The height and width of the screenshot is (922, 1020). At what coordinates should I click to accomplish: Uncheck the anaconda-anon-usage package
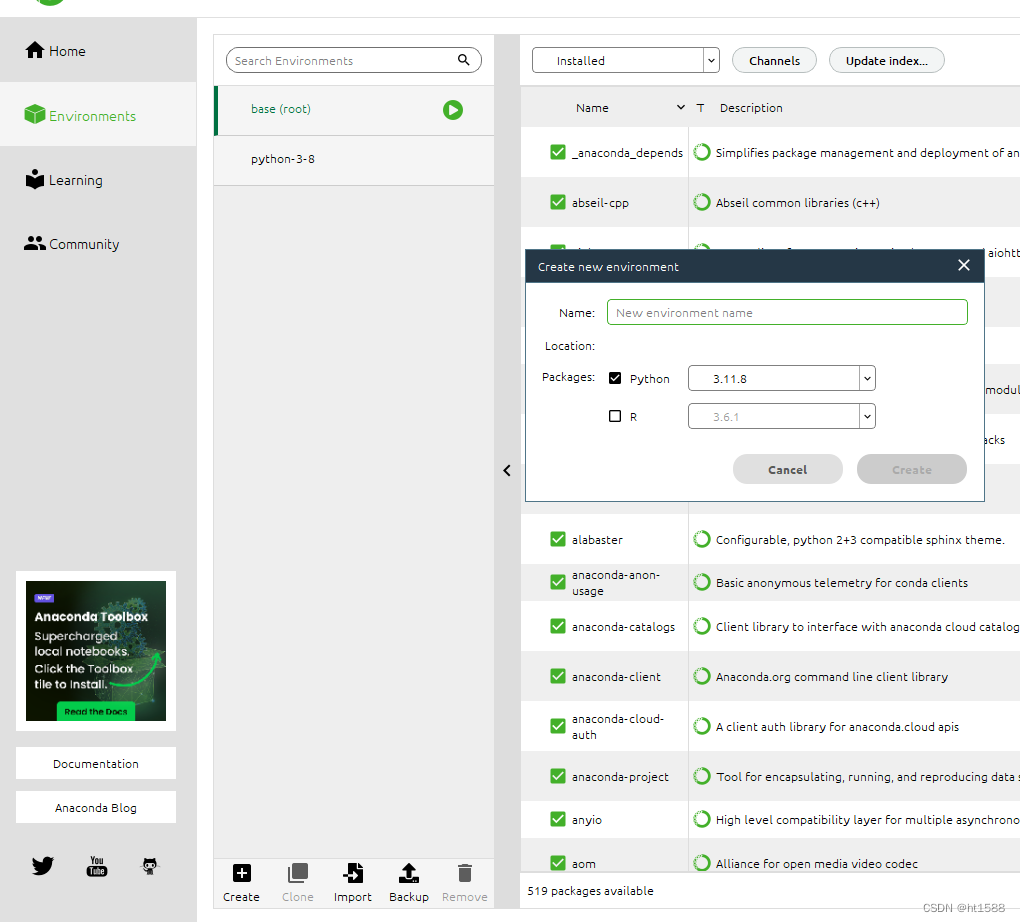pyautogui.click(x=557, y=582)
